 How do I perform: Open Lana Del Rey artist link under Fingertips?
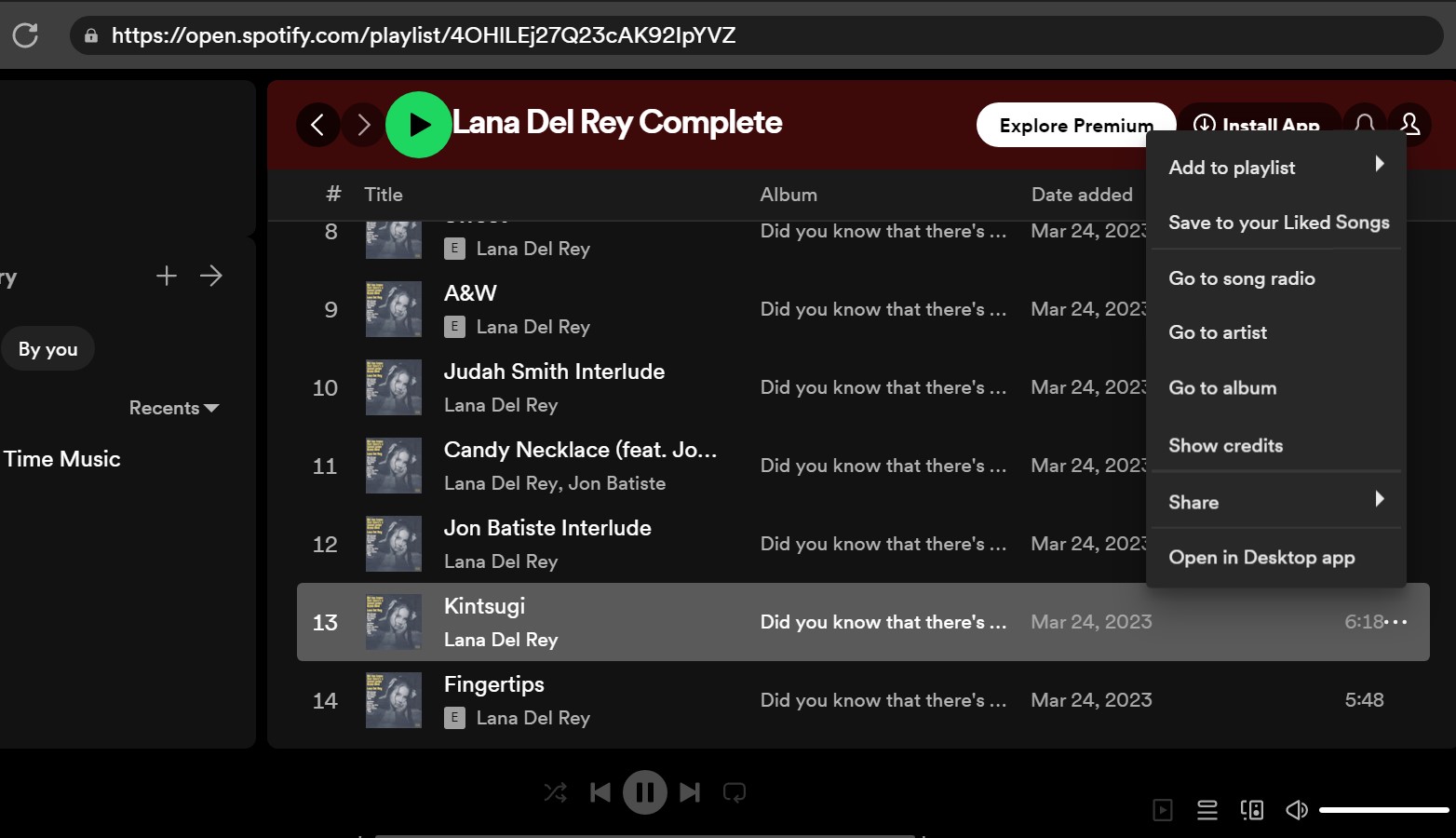pos(533,718)
